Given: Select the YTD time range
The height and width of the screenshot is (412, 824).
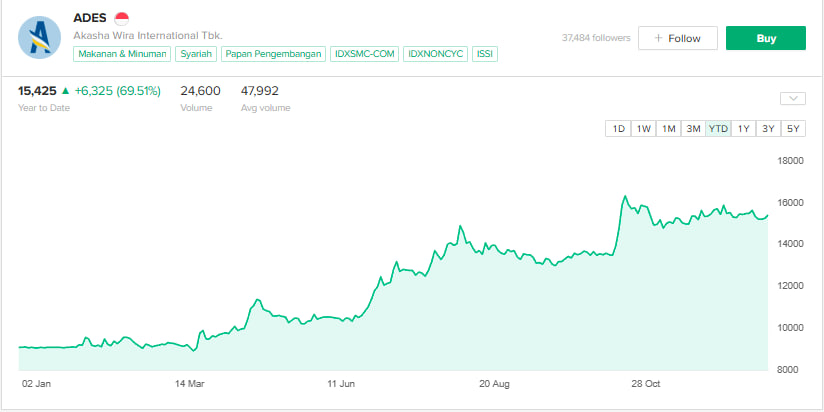Looking at the screenshot, I should pos(718,128).
